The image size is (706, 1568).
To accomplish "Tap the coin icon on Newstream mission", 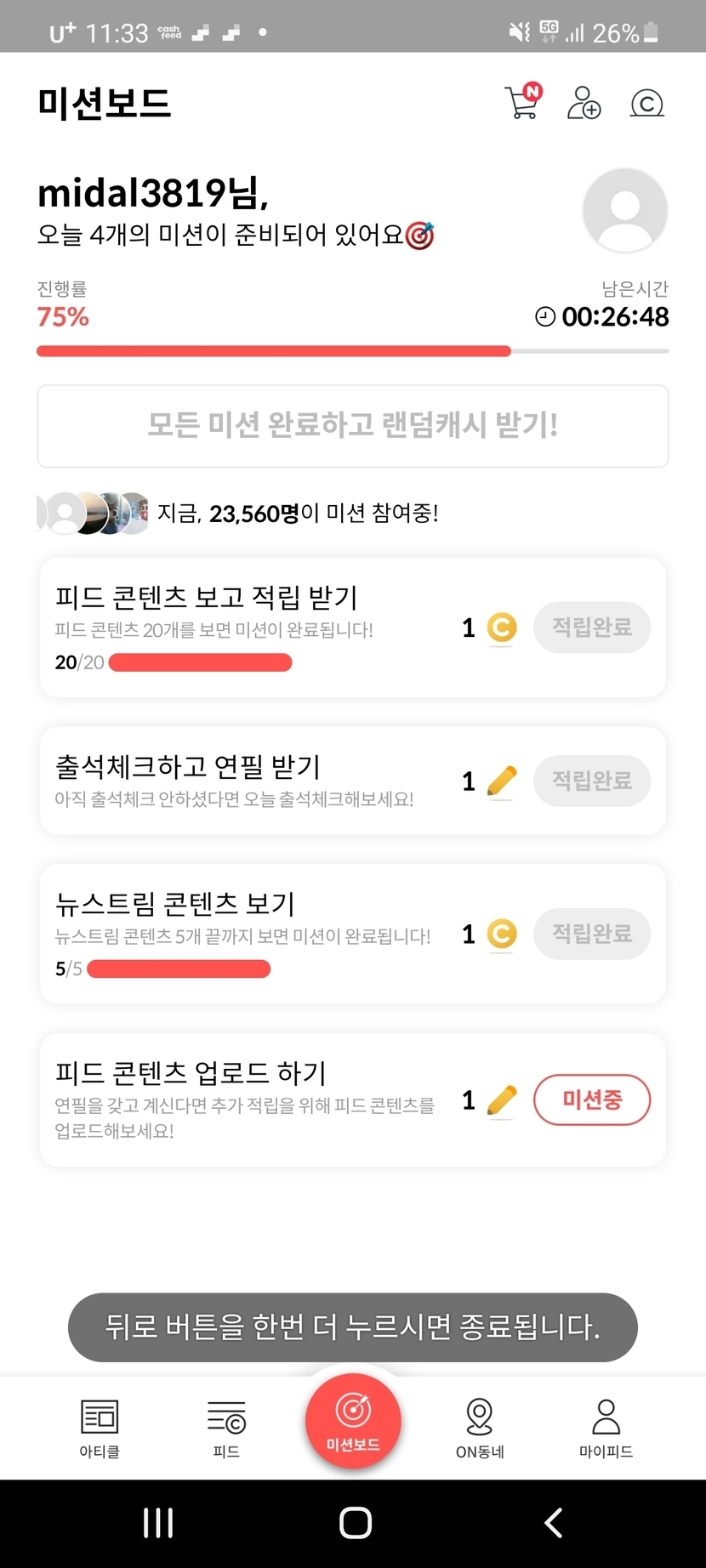I will [x=502, y=934].
